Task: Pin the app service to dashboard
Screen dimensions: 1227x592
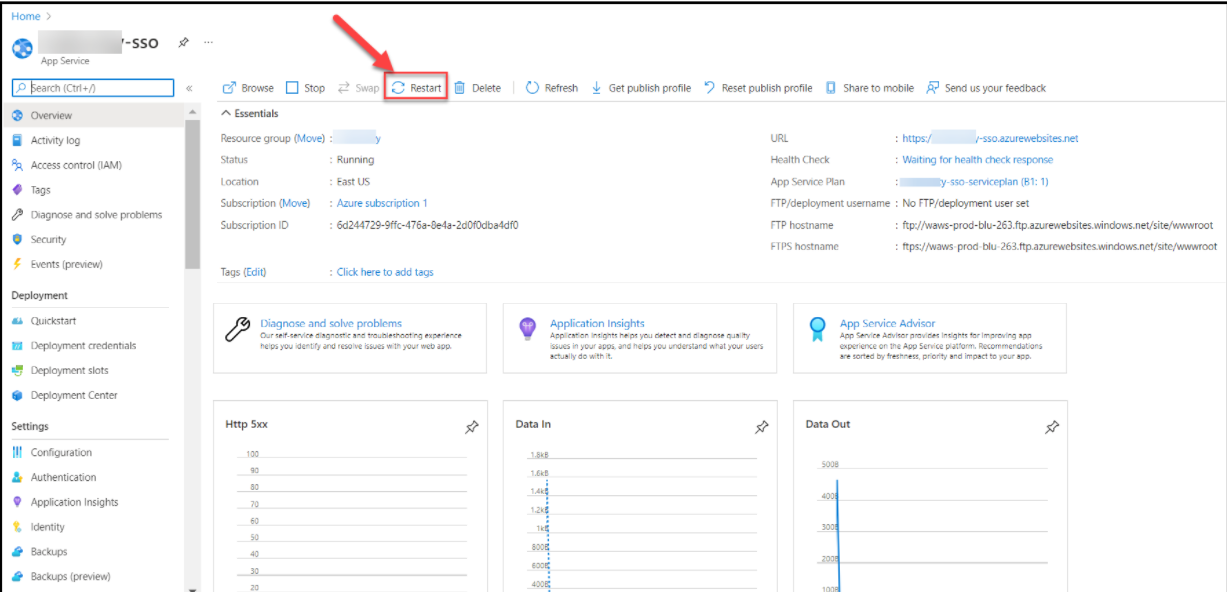Action: pyautogui.click(x=183, y=43)
